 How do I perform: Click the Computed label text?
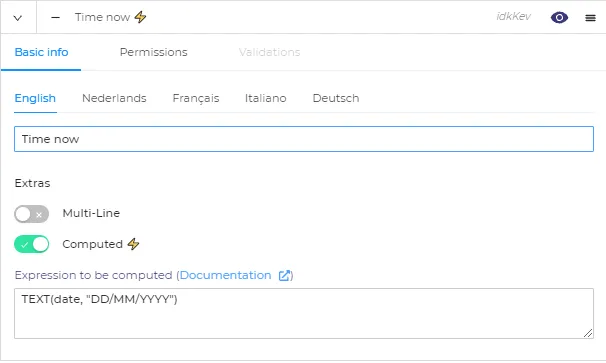click(92, 244)
